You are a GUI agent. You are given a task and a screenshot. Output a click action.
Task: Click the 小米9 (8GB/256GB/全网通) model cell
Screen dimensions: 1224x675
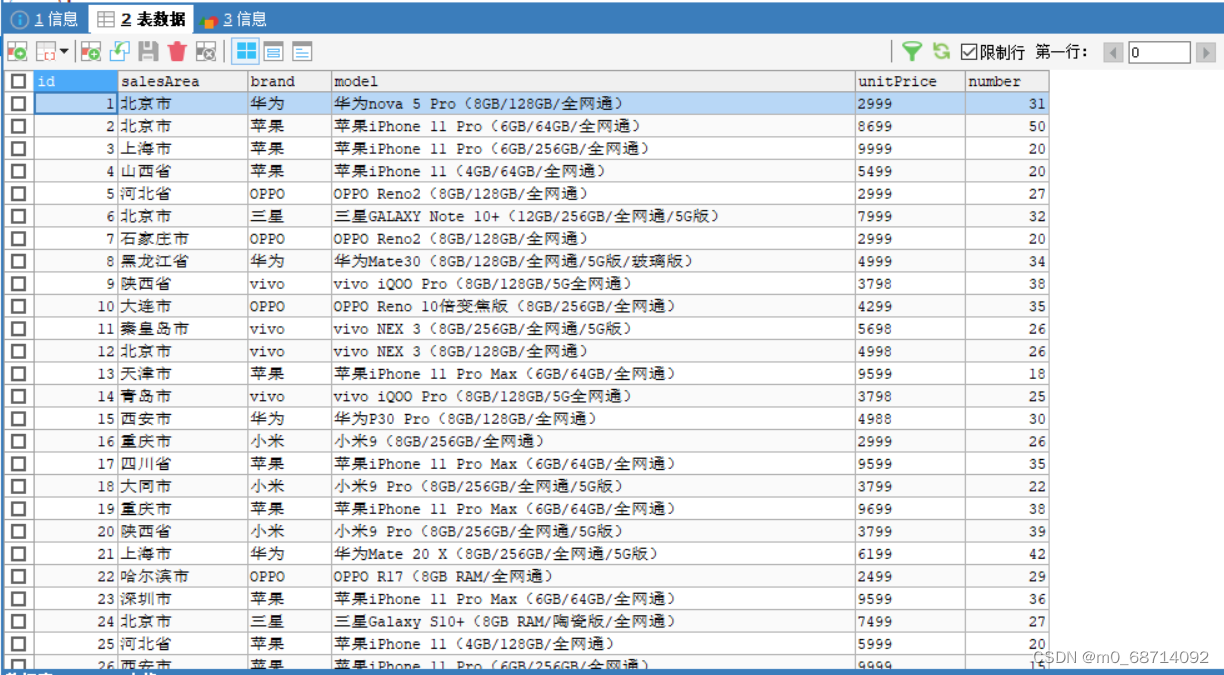[593, 441]
